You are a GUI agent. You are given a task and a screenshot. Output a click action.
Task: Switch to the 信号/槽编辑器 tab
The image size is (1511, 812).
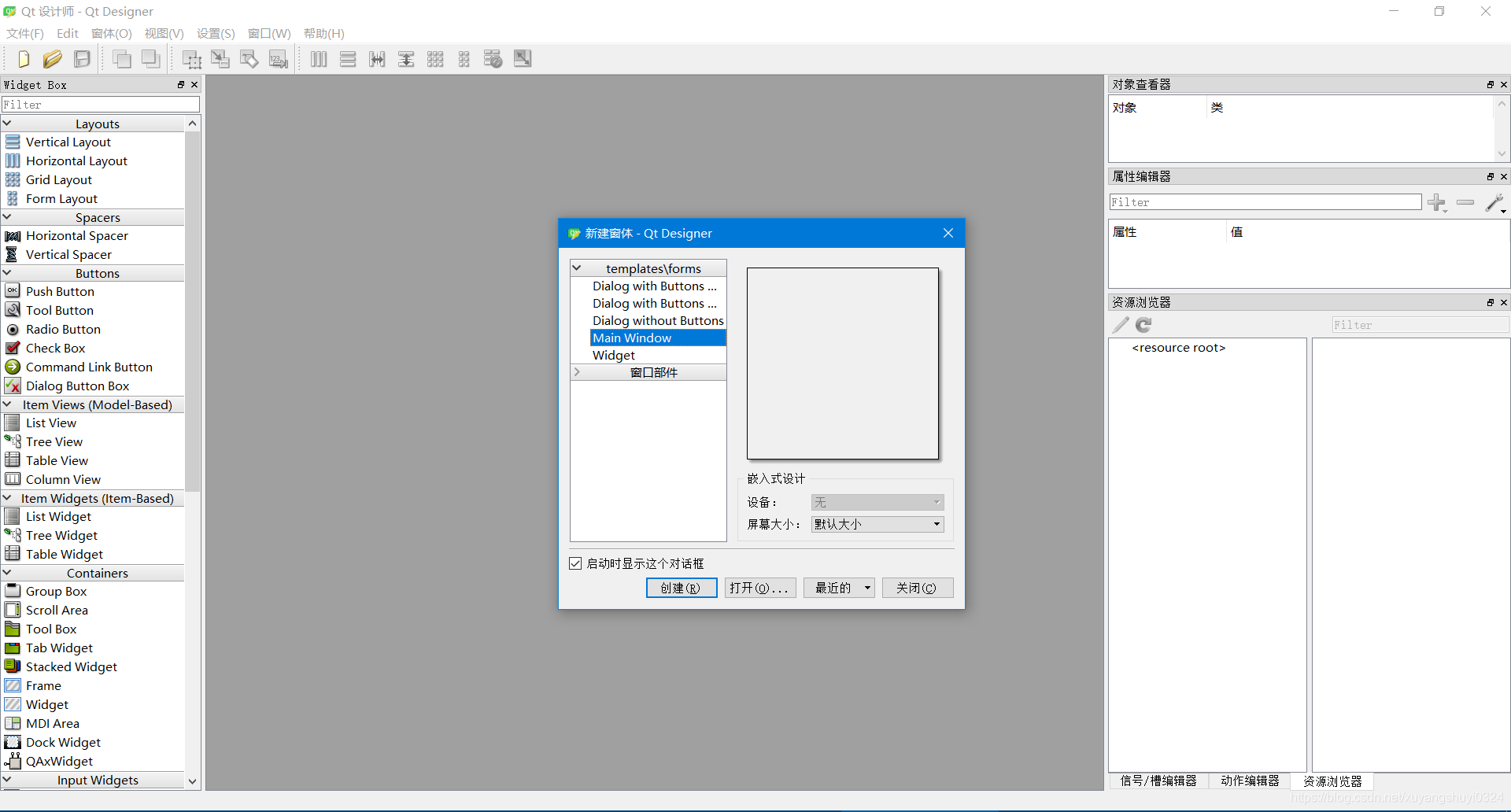[1158, 781]
